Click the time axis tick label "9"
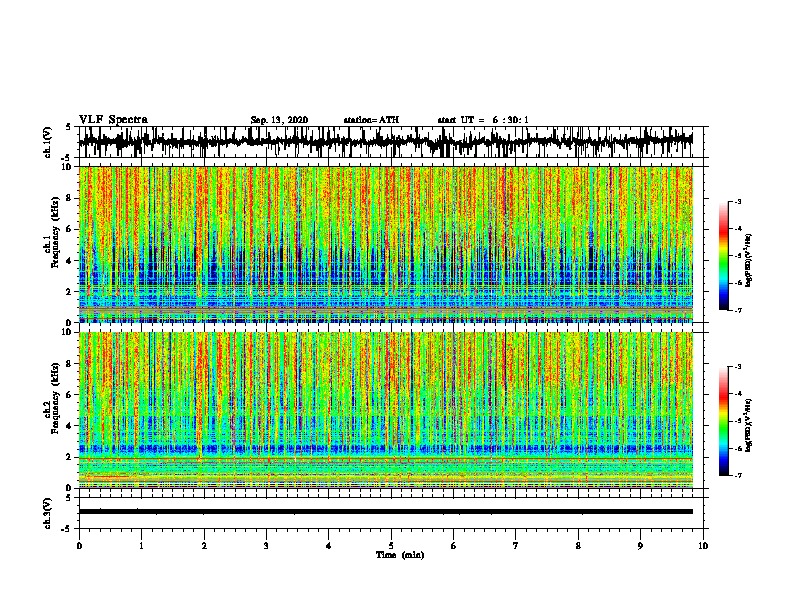This screenshot has width=792, height=612. point(640,546)
